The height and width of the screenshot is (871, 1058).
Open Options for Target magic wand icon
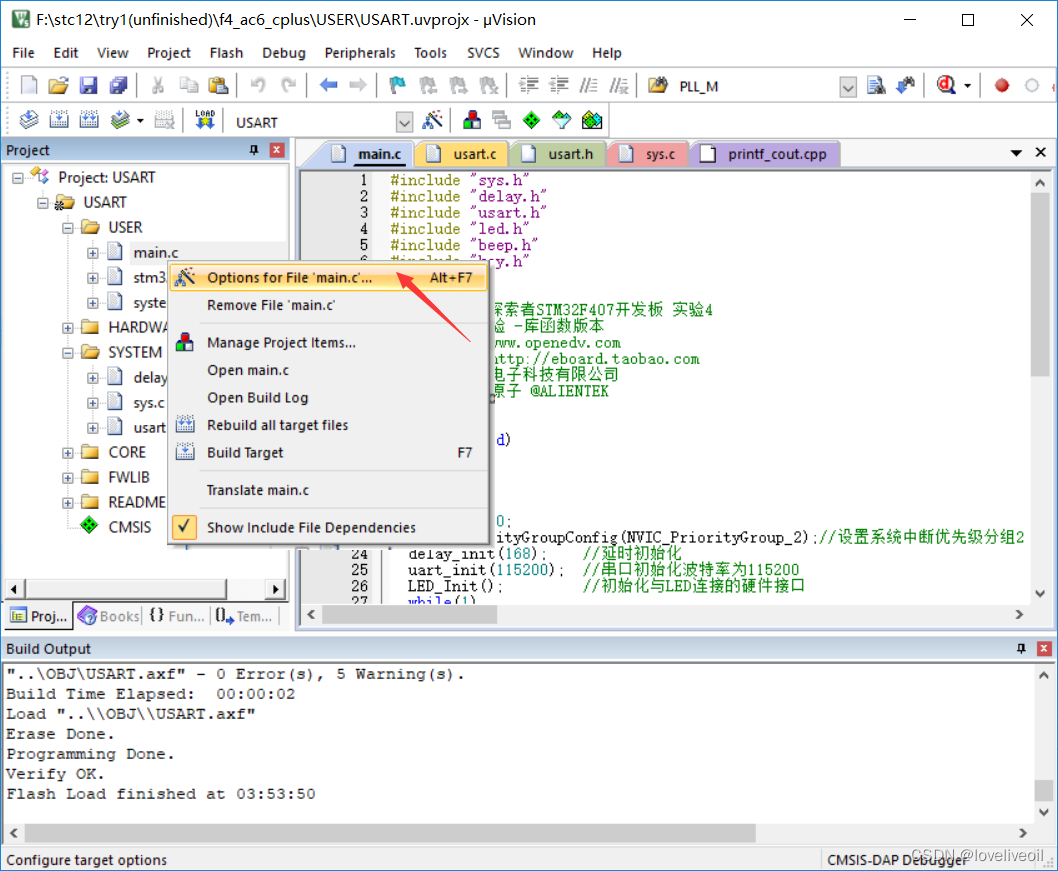tap(433, 121)
